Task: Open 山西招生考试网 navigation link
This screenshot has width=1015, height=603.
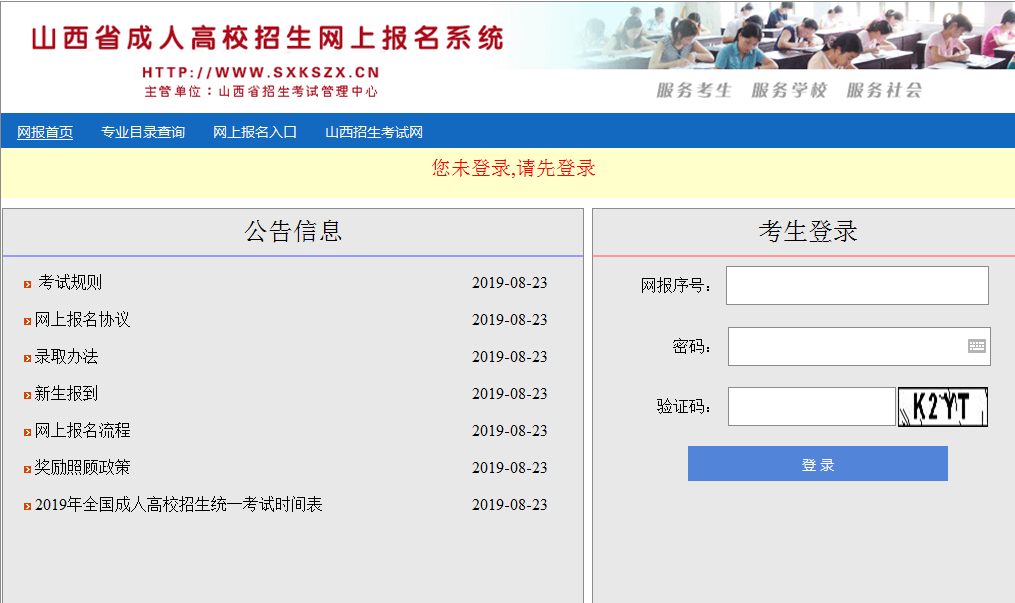Action: (374, 132)
